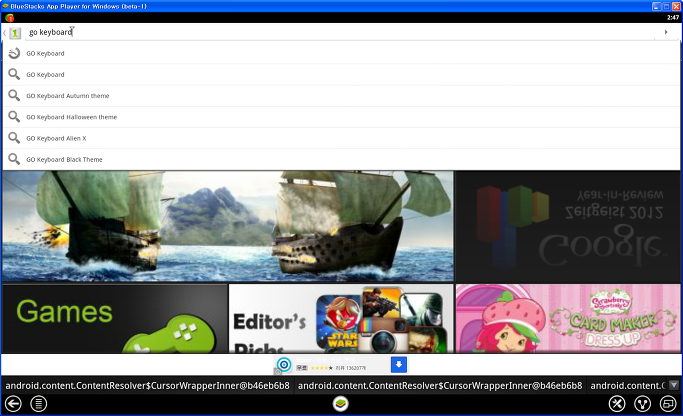Pick 'GO Keyboard Black Theme' suggestion
The height and width of the screenshot is (416, 683).
pyautogui.click(x=342, y=159)
